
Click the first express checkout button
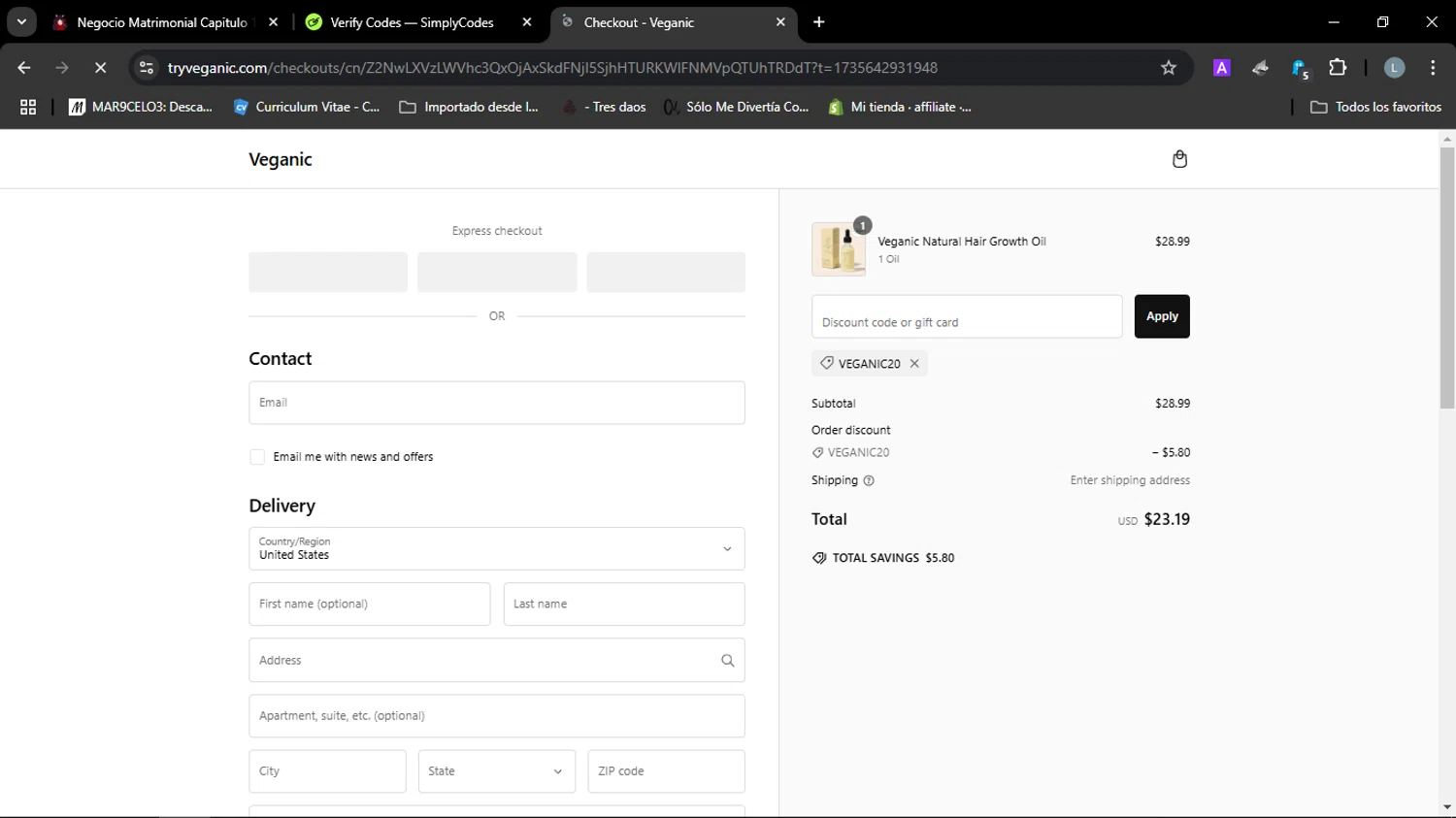(x=328, y=273)
